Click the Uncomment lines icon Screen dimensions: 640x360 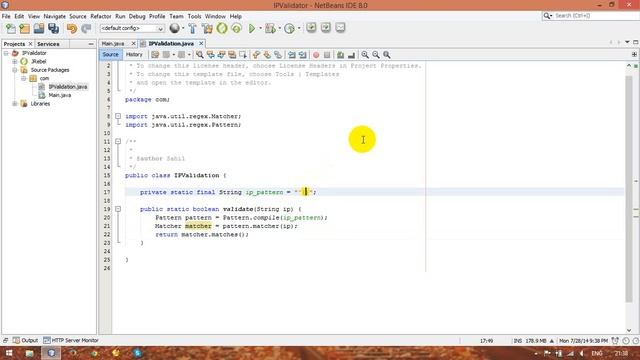tap(351, 55)
